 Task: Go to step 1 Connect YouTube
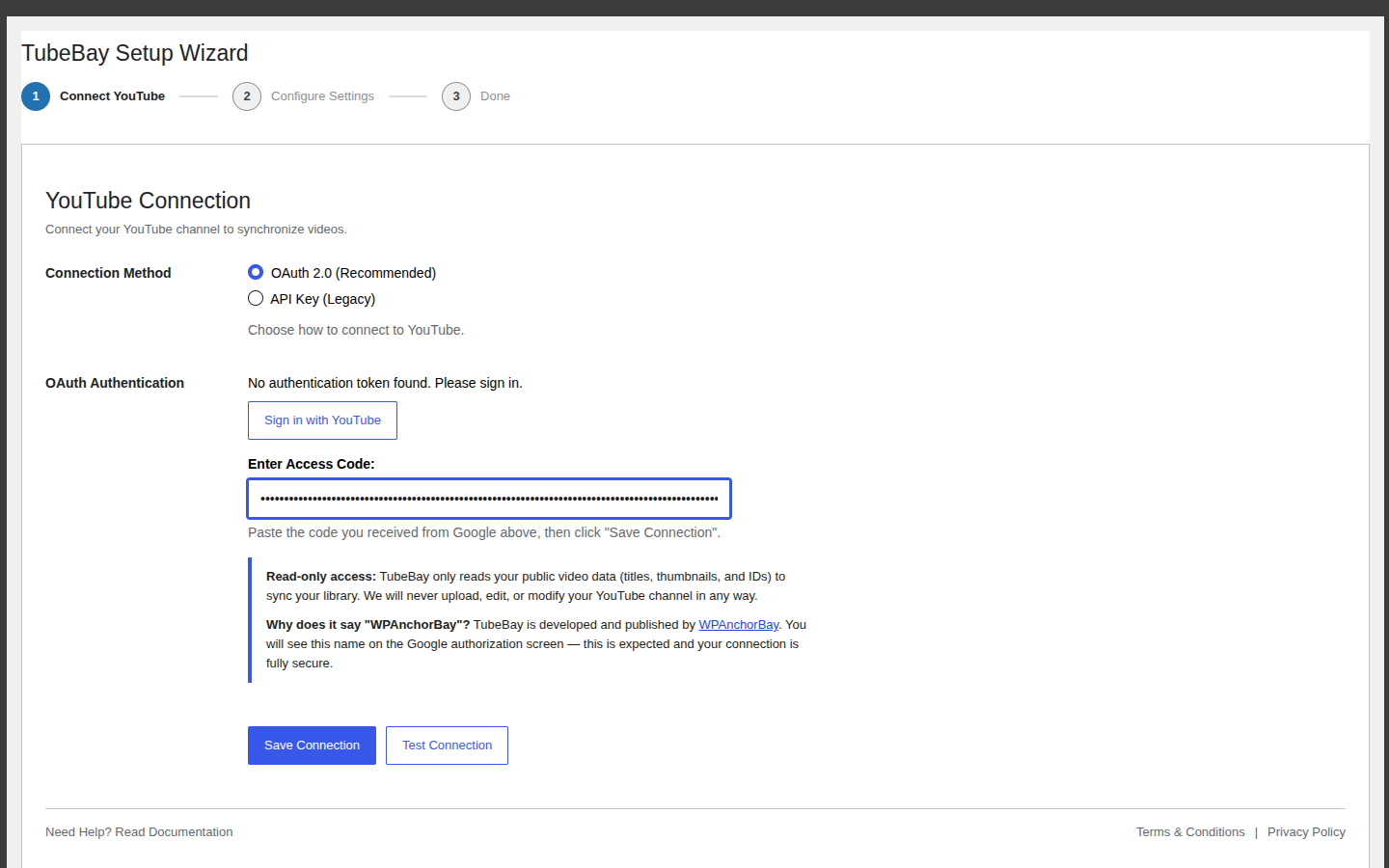click(94, 96)
